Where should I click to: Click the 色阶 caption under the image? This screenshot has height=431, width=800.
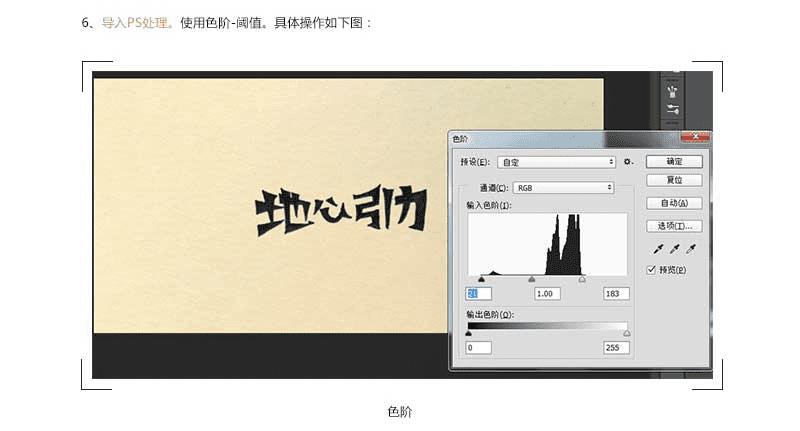coord(399,412)
